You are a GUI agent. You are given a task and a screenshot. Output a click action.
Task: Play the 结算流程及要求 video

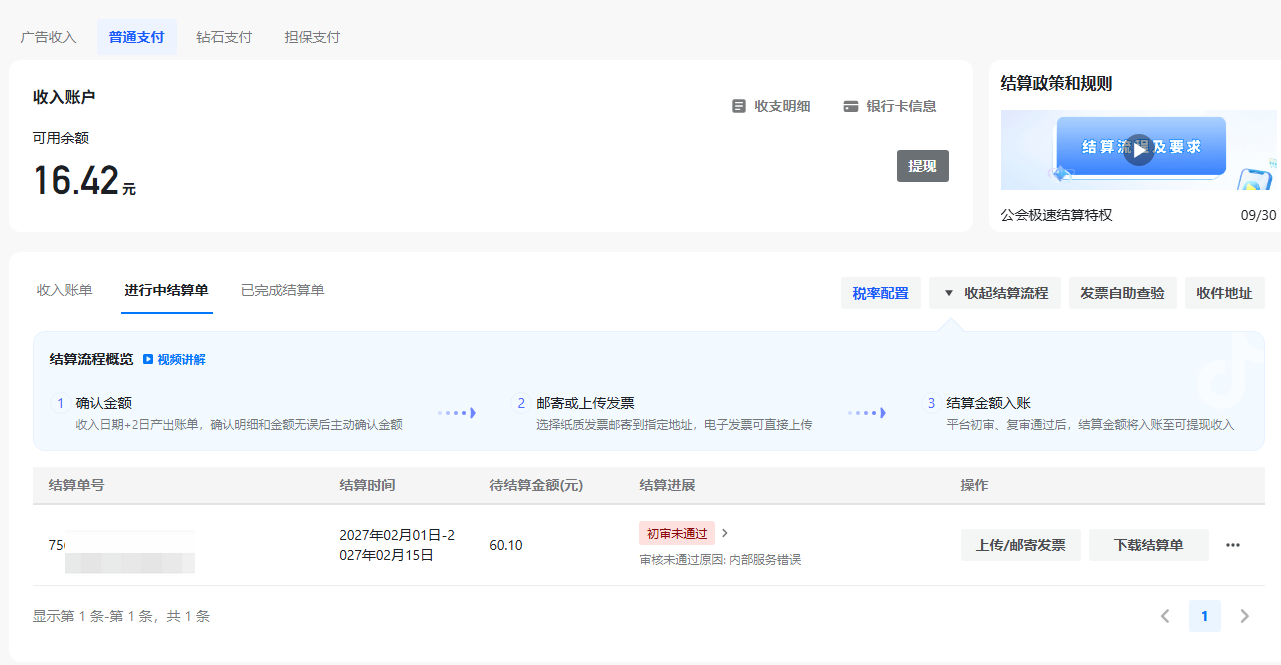1138,150
